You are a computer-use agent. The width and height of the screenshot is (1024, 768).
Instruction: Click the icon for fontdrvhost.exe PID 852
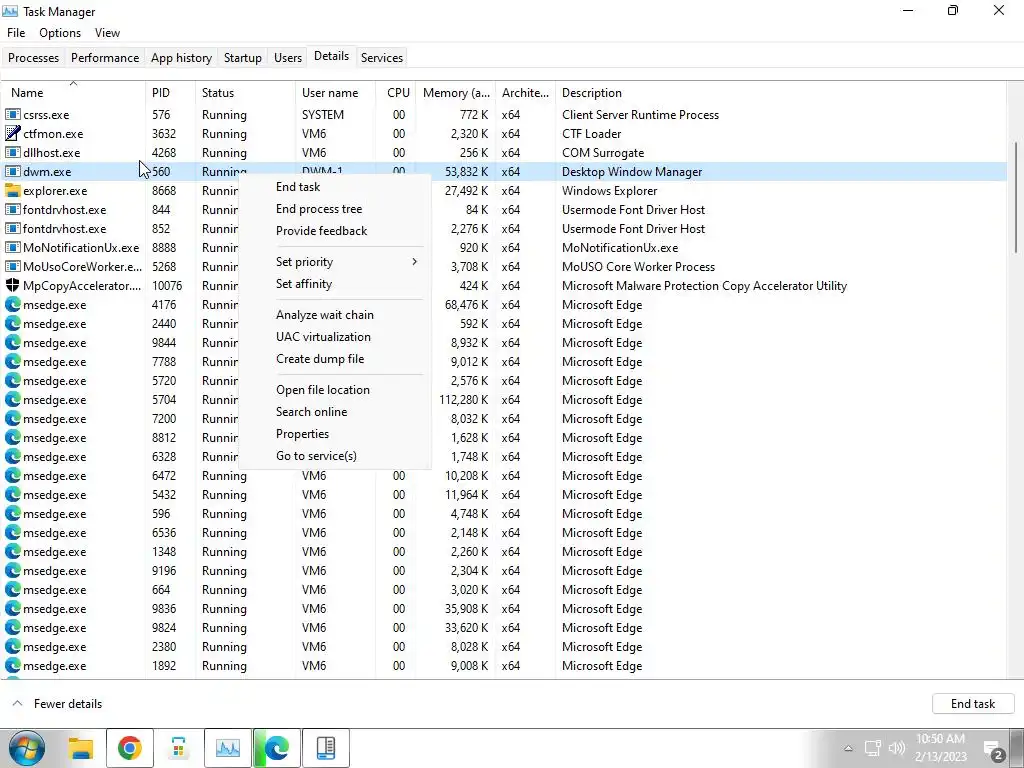click(12, 229)
